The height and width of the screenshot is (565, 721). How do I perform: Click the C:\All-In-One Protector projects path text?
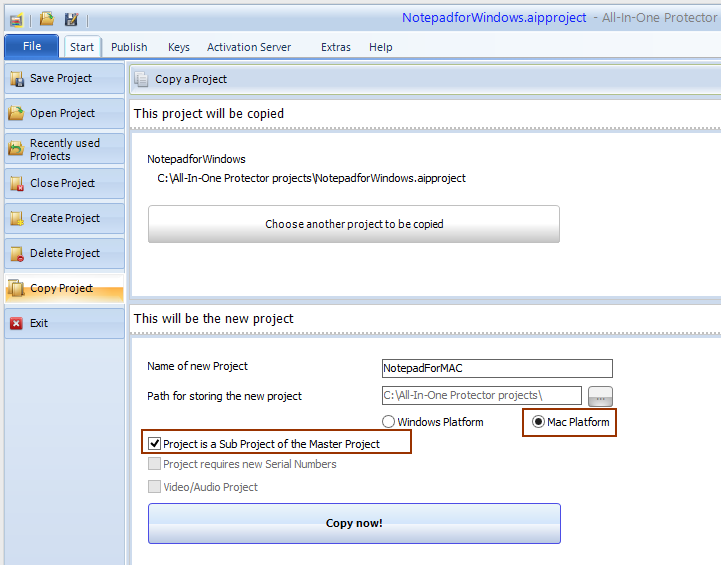click(x=311, y=178)
